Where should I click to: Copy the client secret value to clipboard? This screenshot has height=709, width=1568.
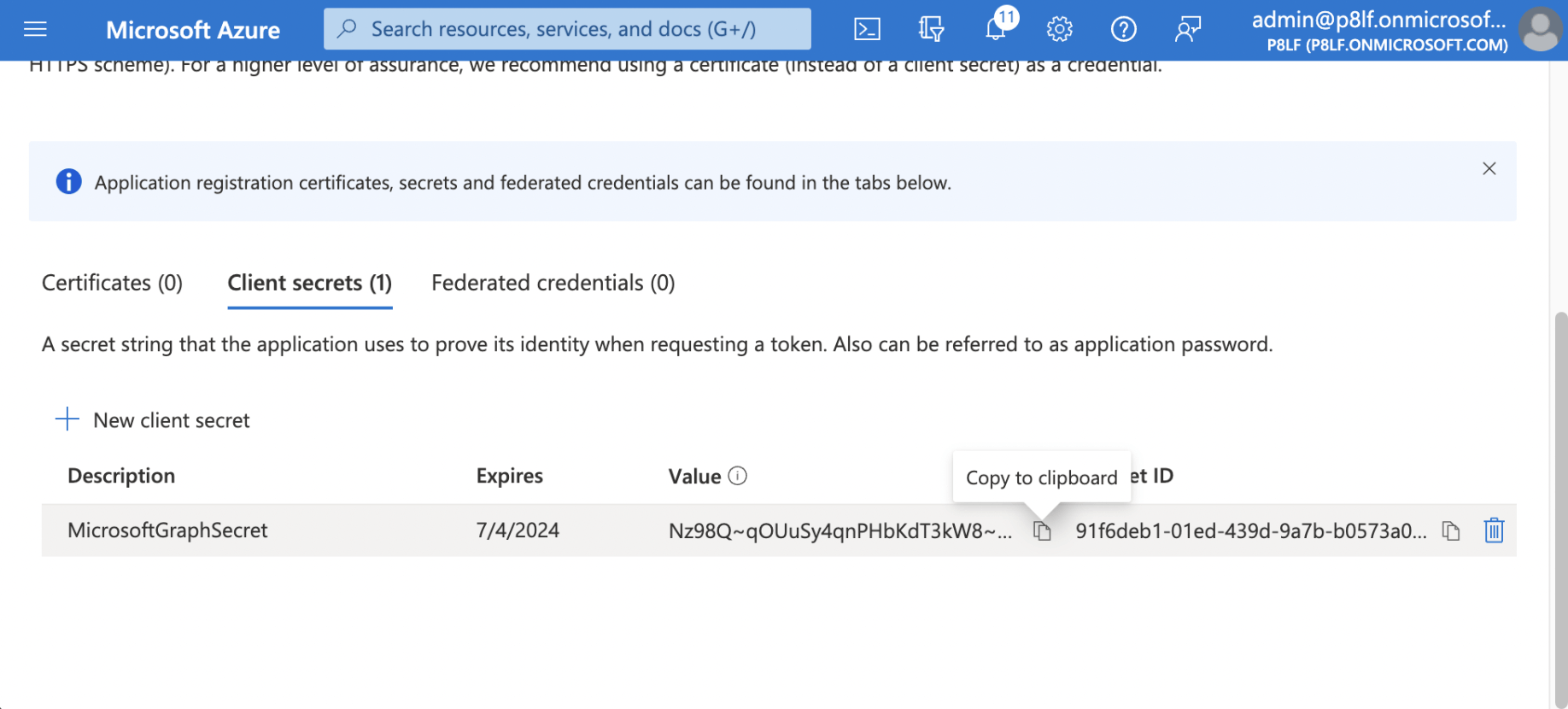click(1042, 530)
